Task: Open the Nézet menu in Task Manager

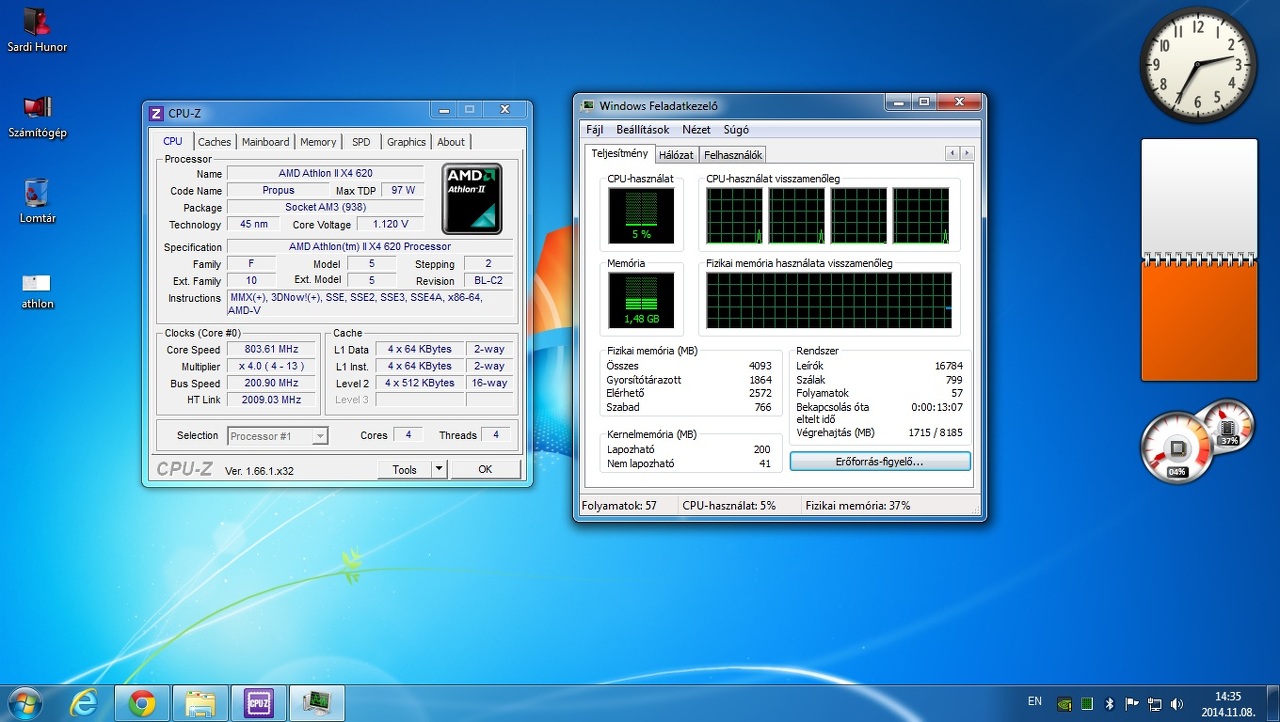Action: (696, 130)
